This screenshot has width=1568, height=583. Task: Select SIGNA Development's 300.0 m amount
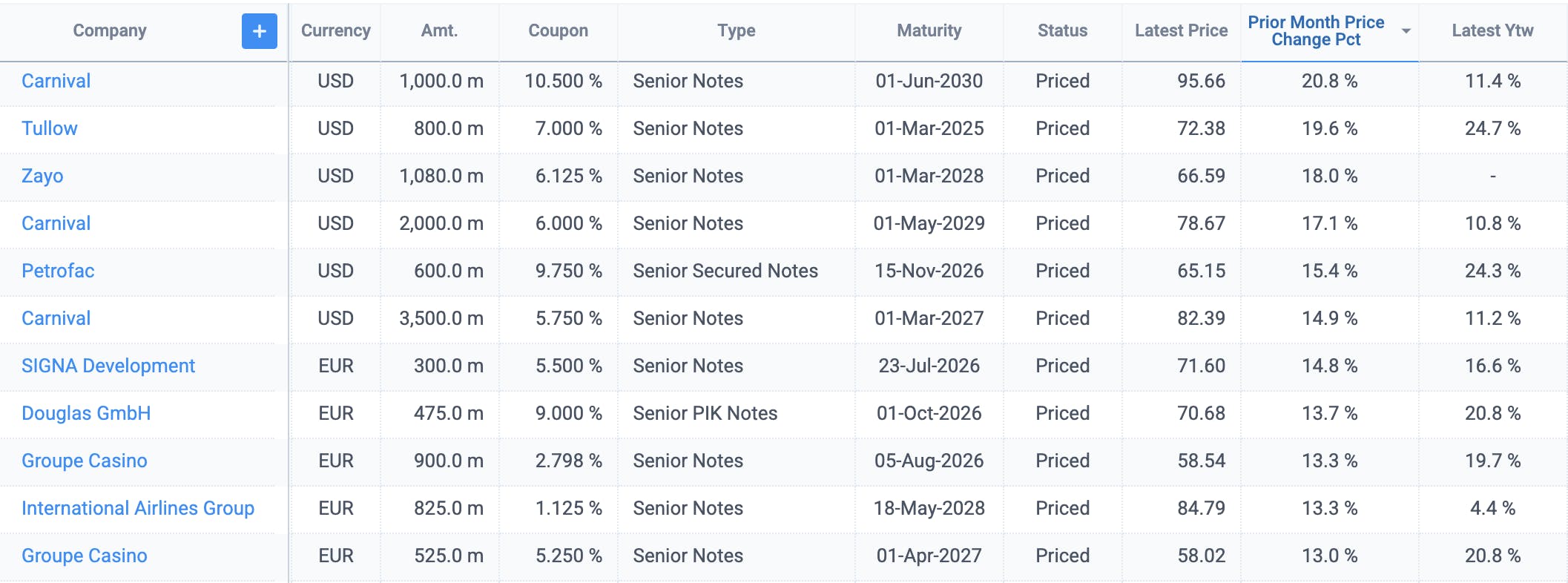449,366
